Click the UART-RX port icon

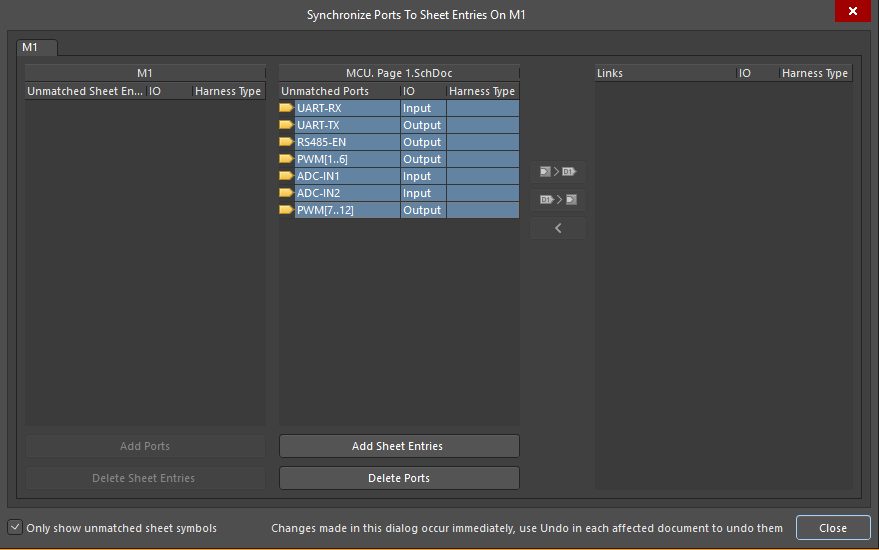pyautogui.click(x=286, y=108)
